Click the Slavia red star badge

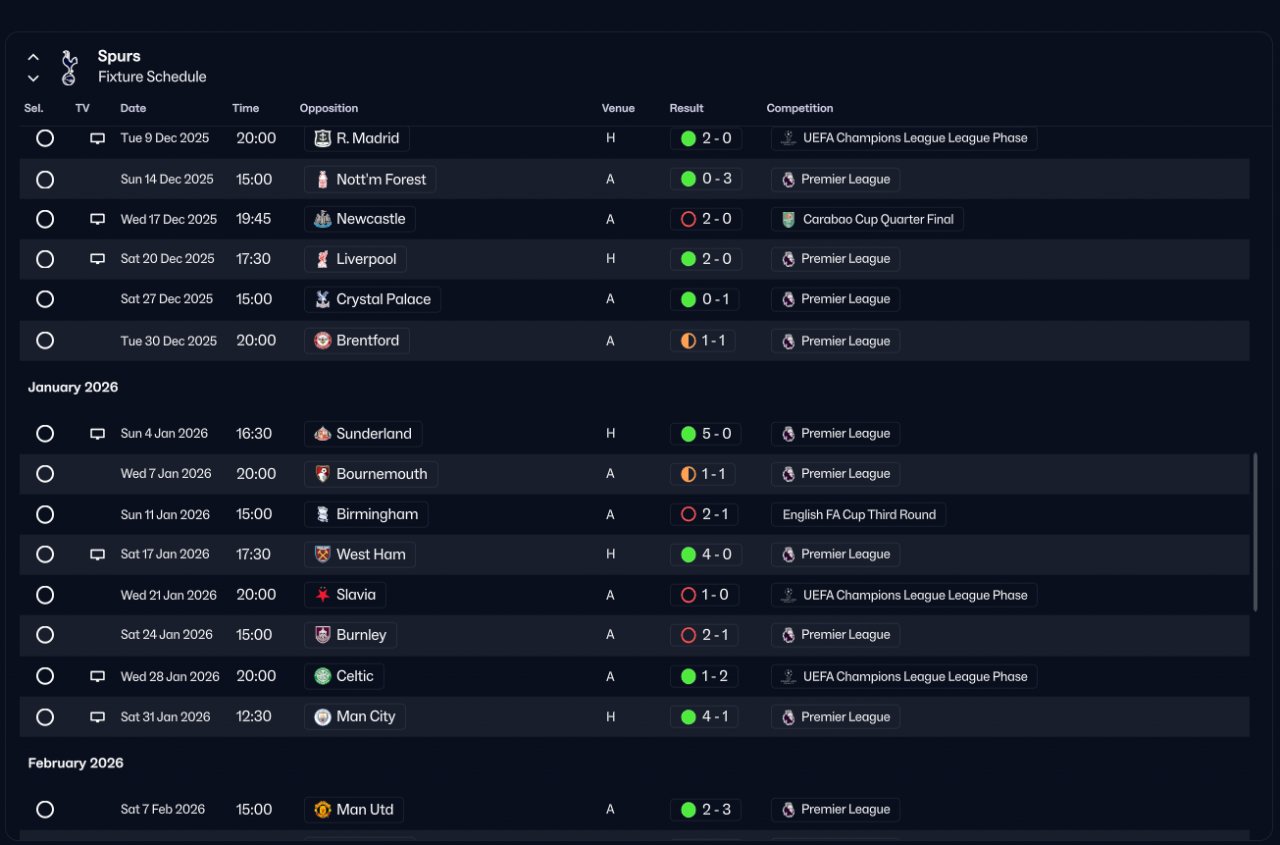(322, 595)
